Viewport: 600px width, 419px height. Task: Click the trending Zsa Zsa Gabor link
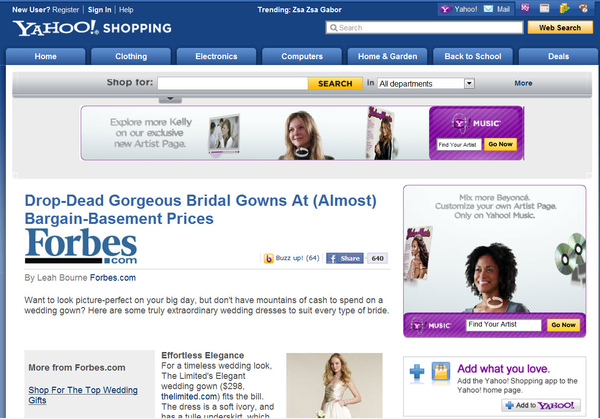[x=317, y=10]
